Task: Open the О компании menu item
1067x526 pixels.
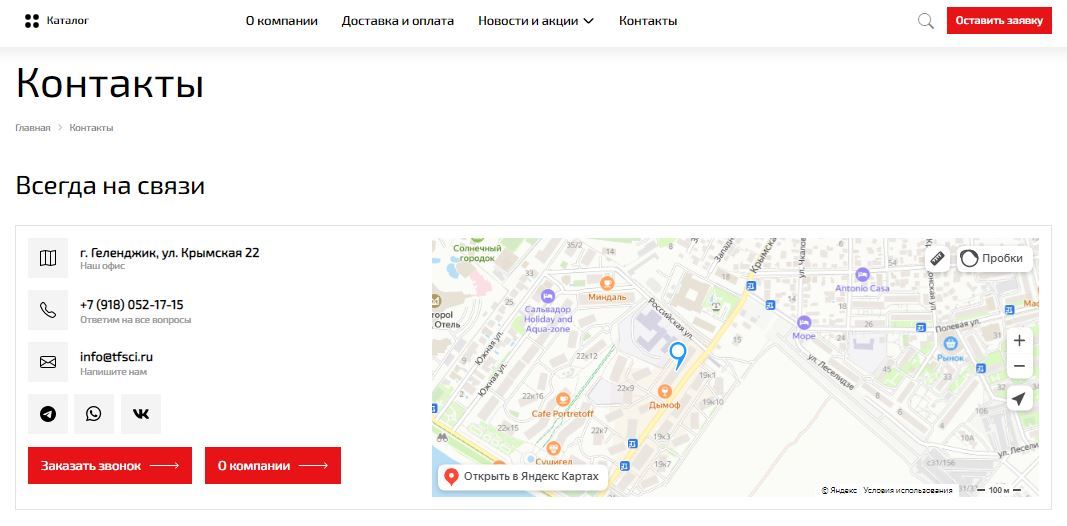Action: (x=282, y=21)
